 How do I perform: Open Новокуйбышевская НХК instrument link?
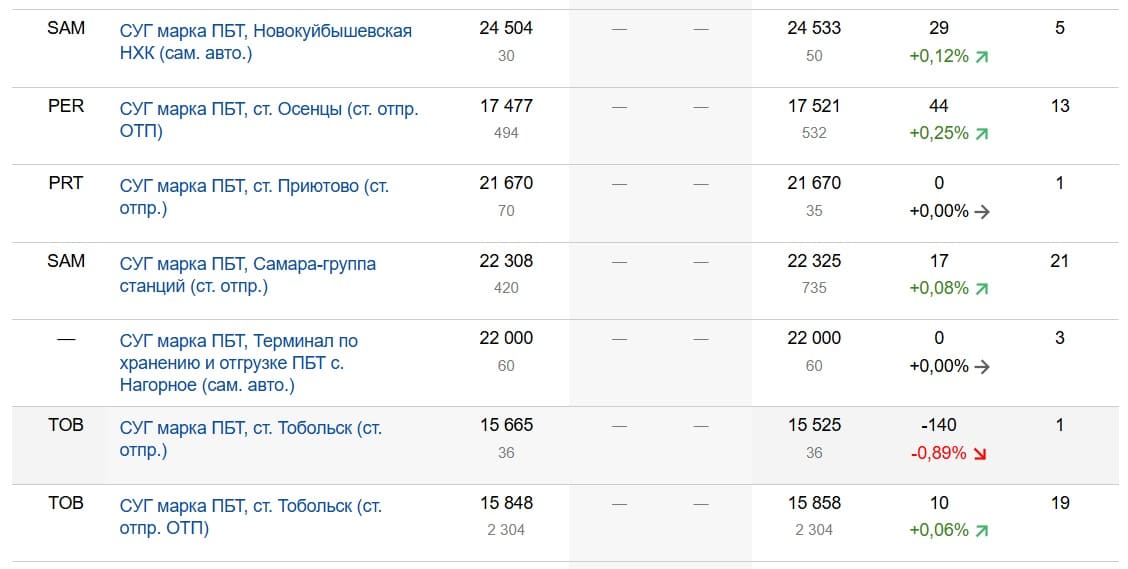tap(265, 42)
